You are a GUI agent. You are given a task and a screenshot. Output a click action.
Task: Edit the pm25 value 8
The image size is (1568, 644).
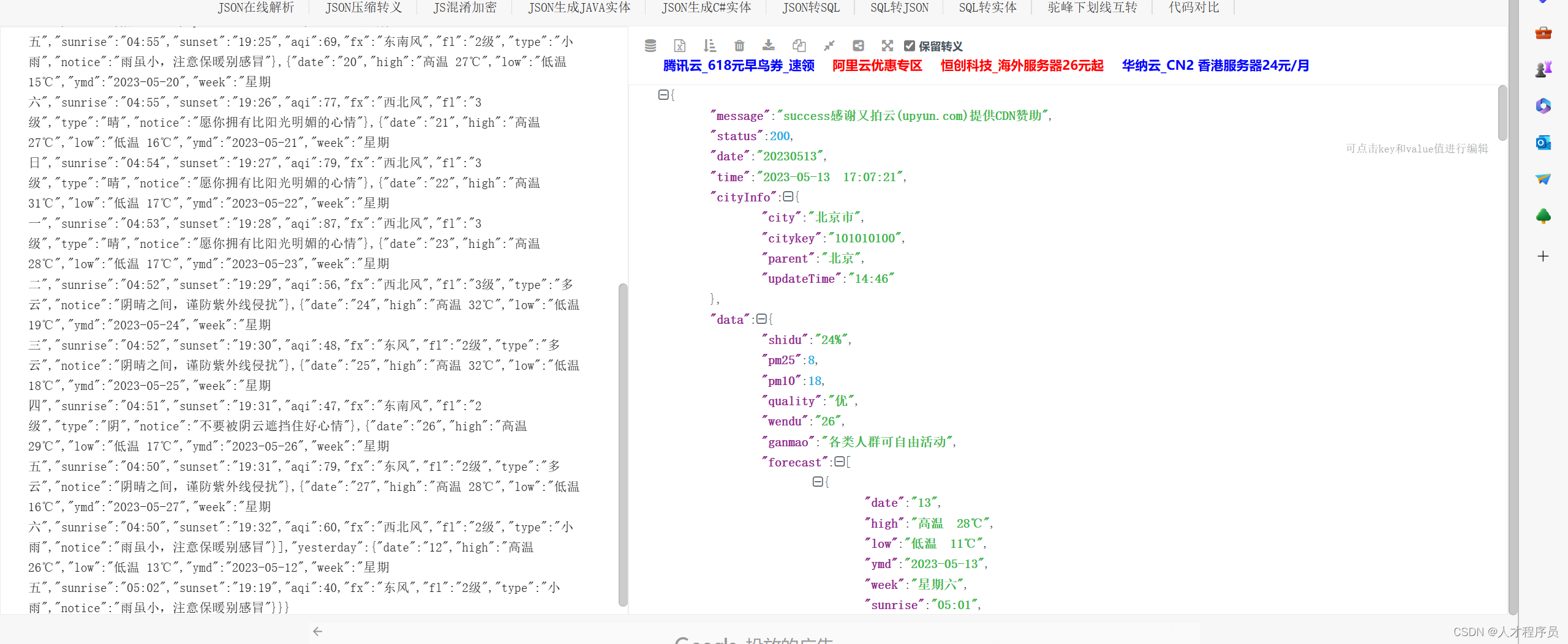pyautogui.click(x=811, y=360)
